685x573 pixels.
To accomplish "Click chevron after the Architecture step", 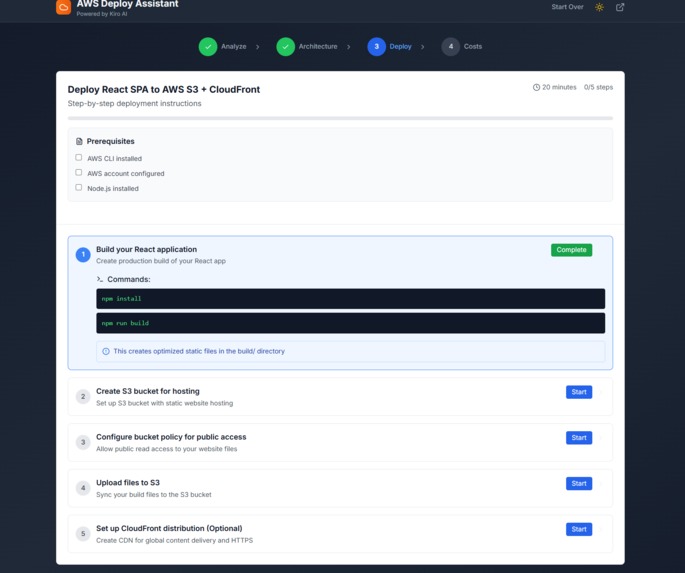I will click(349, 47).
